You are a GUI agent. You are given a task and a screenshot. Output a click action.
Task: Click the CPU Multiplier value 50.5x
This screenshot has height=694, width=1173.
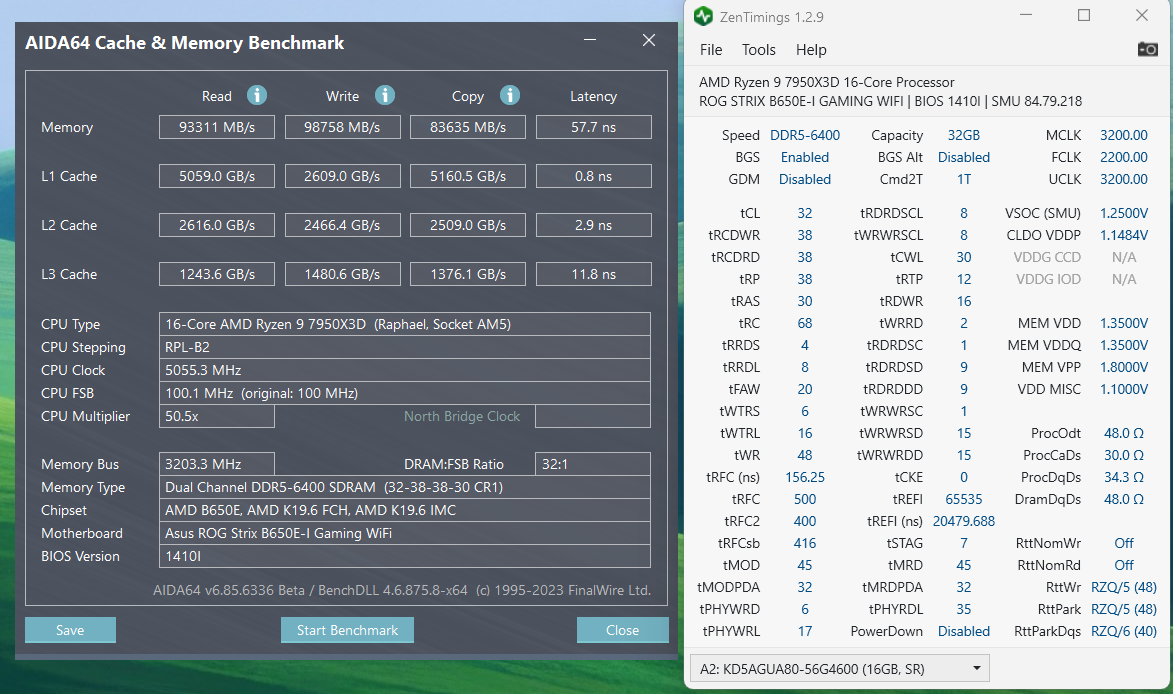[217, 417]
